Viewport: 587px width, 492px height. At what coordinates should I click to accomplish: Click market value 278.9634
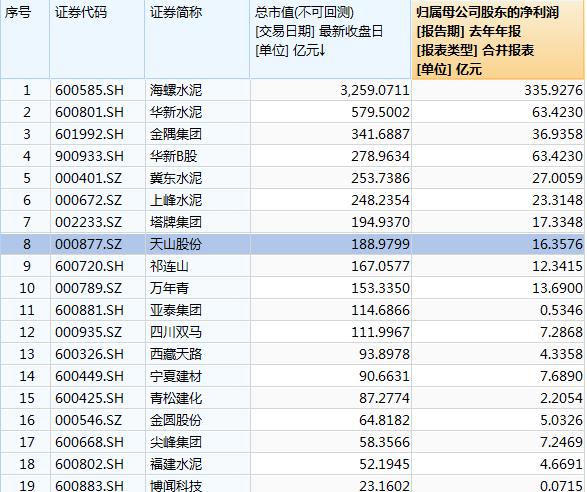pyautogui.click(x=380, y=156)
